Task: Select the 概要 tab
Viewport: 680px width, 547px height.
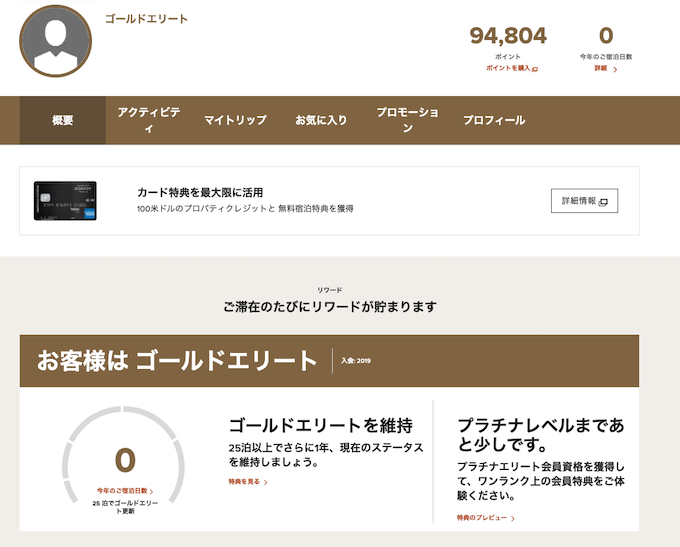Action: [63, 120]
